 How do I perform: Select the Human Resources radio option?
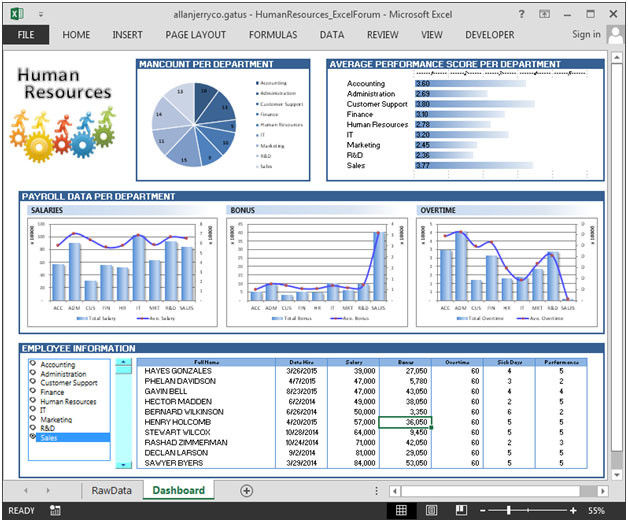pyautogui.click(x=34, y=401)
